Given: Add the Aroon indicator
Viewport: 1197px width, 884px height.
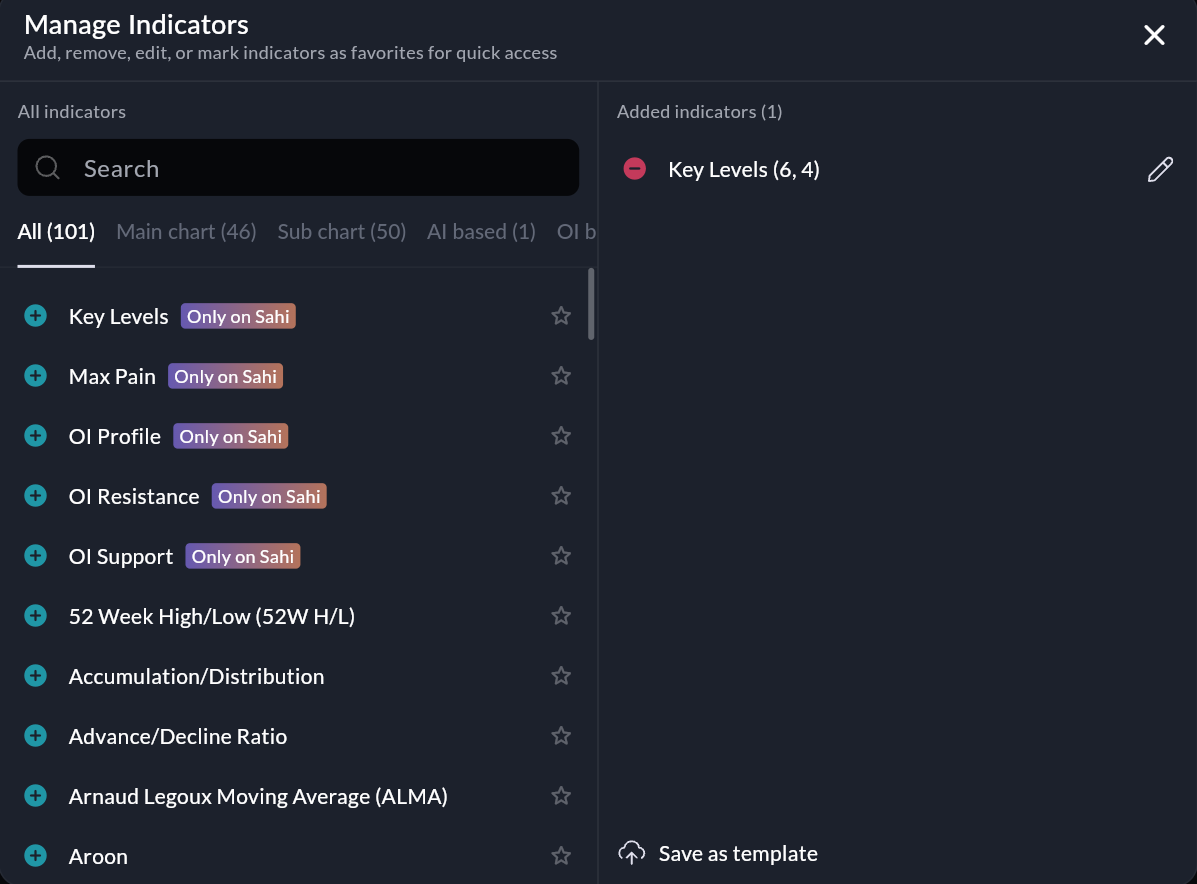Looking at the screenshot, I should point(35,856).
